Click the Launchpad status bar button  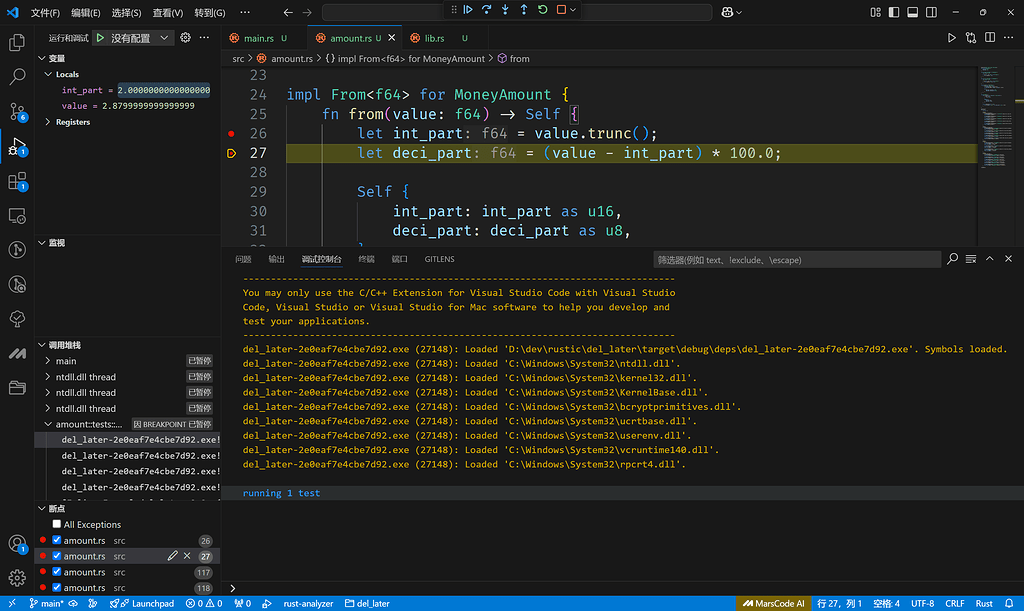click(146, 604)
